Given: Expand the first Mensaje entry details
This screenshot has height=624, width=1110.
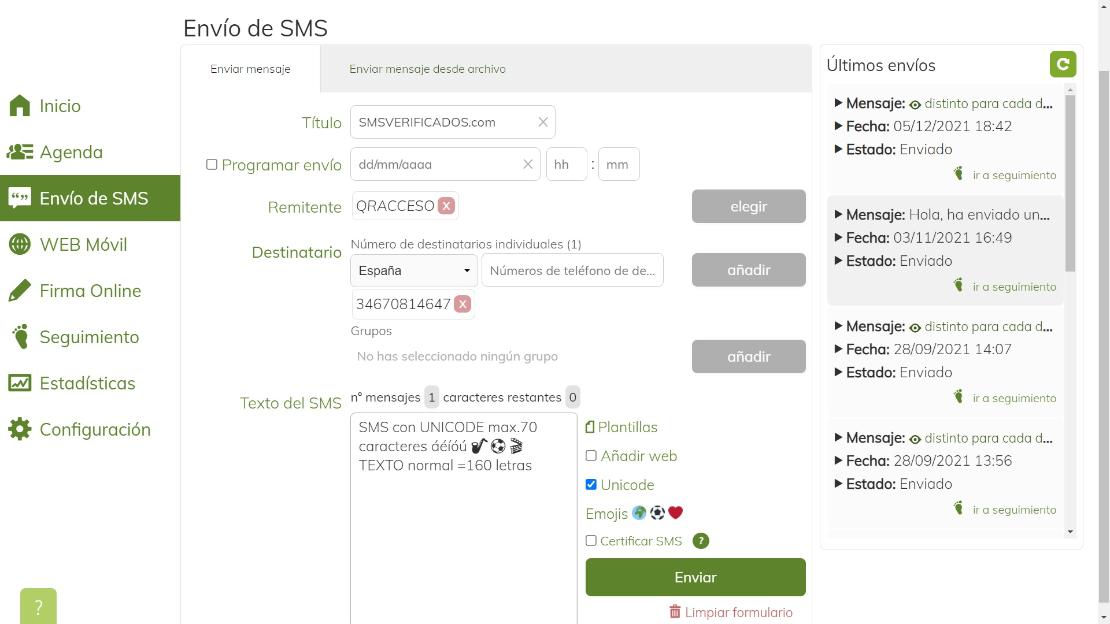Looking at the screenshot, I should point(837,103).
